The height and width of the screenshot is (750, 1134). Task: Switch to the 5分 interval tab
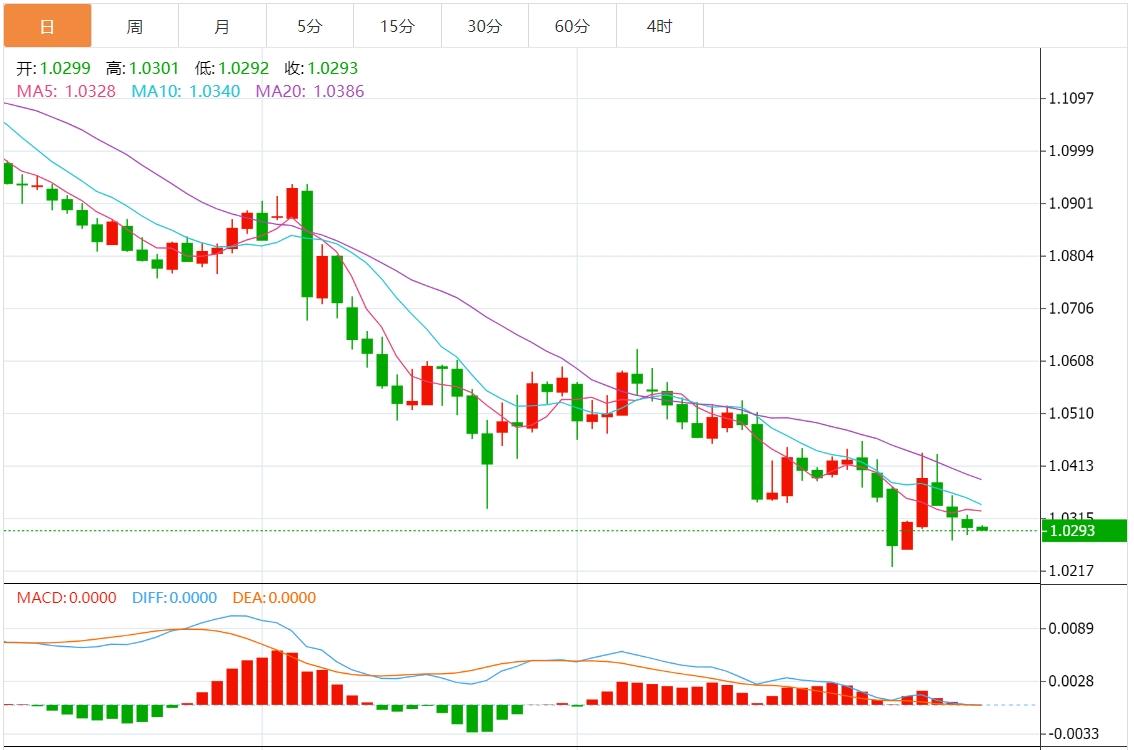pos(309,26)
